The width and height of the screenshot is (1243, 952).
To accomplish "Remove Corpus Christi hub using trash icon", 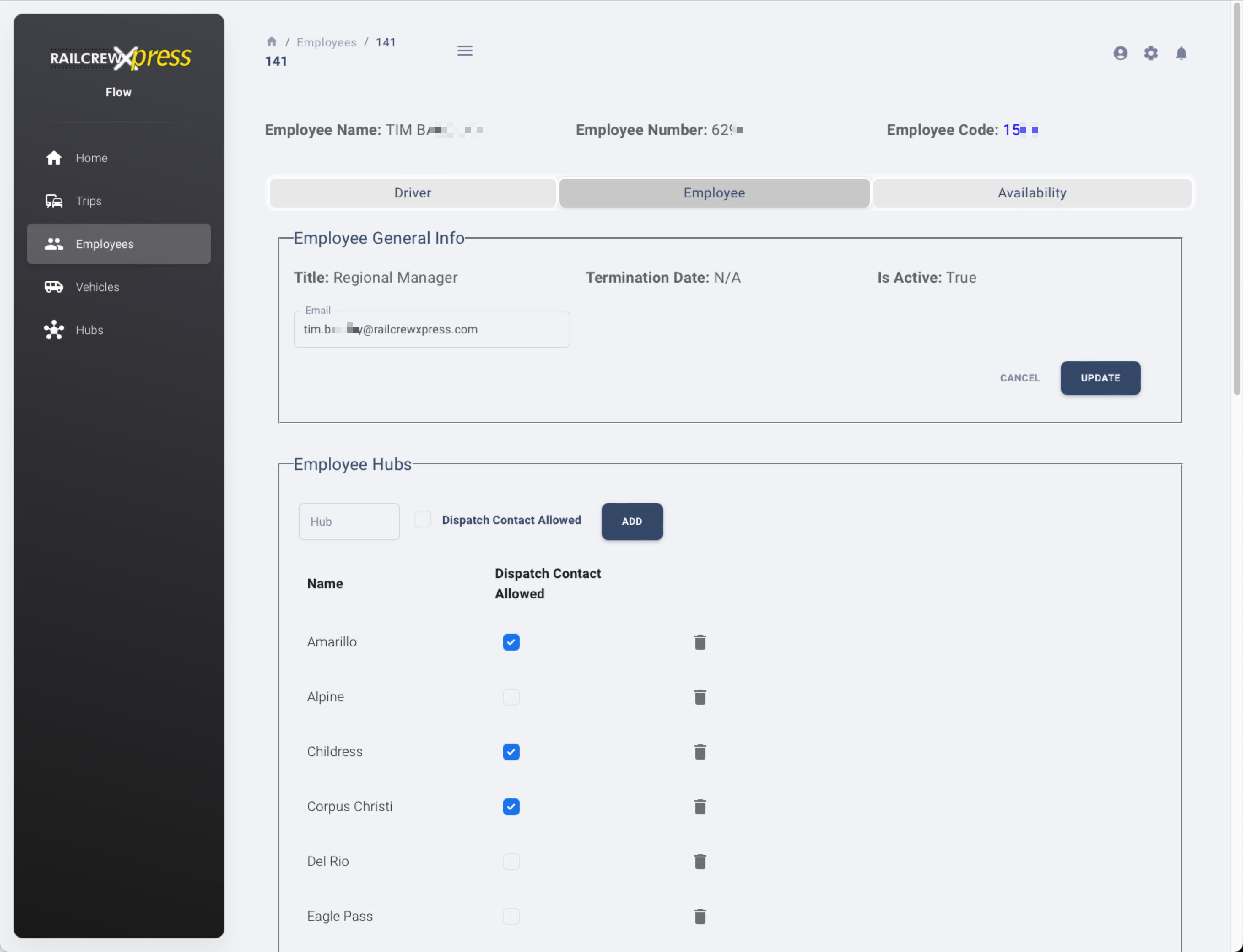I will point(700,806).
